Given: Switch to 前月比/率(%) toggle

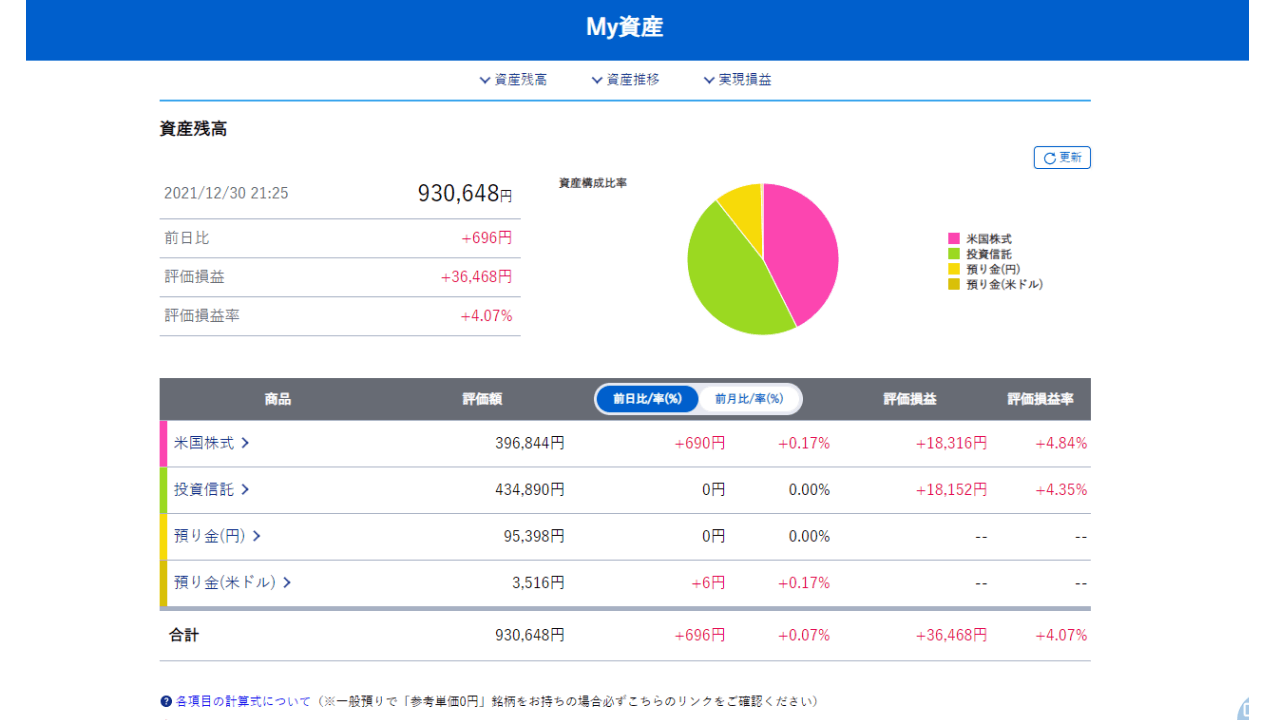Looking at the screenshot, I should point(749,399).
